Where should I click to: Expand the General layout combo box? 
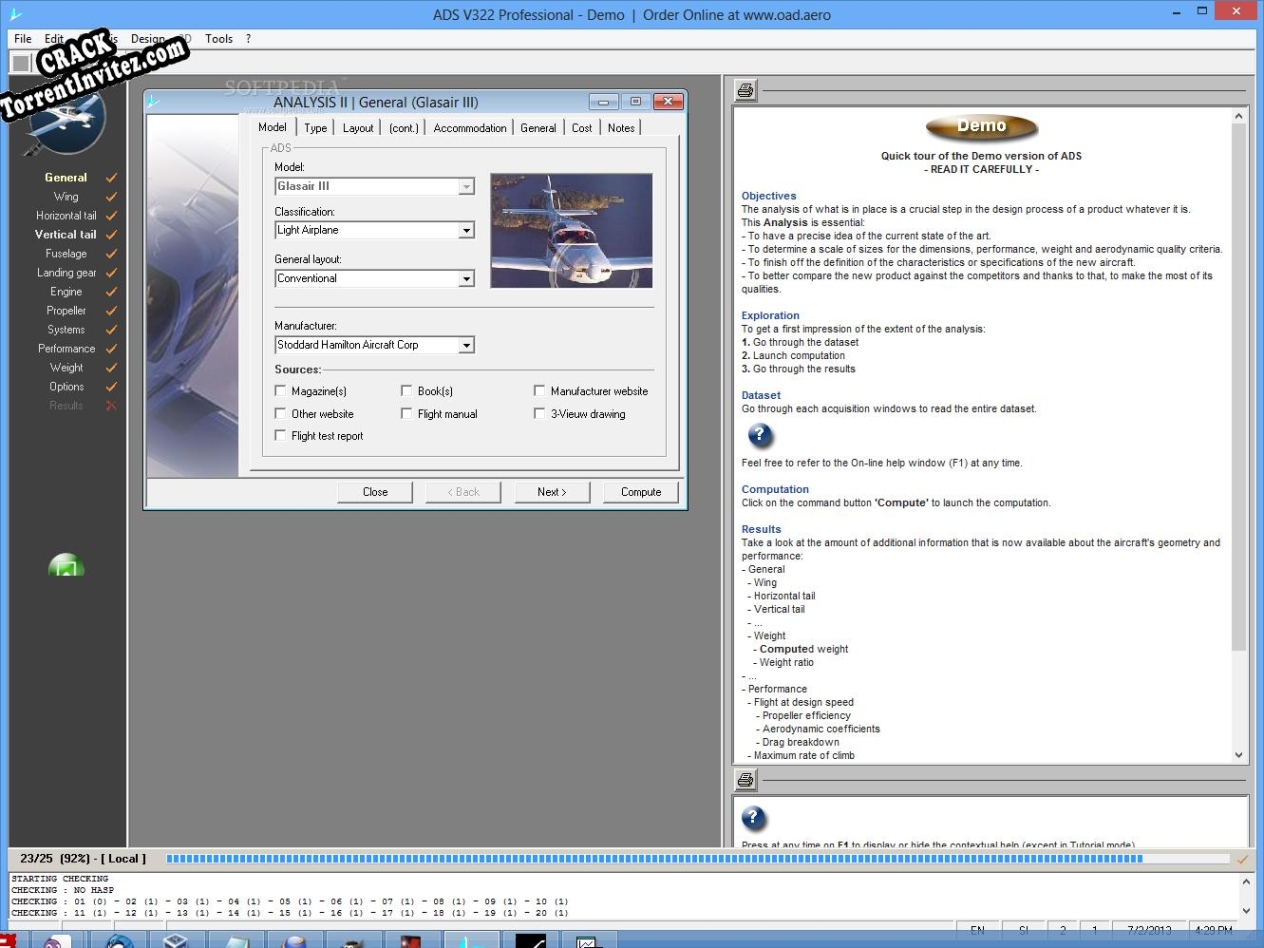[x=466, y=278]
